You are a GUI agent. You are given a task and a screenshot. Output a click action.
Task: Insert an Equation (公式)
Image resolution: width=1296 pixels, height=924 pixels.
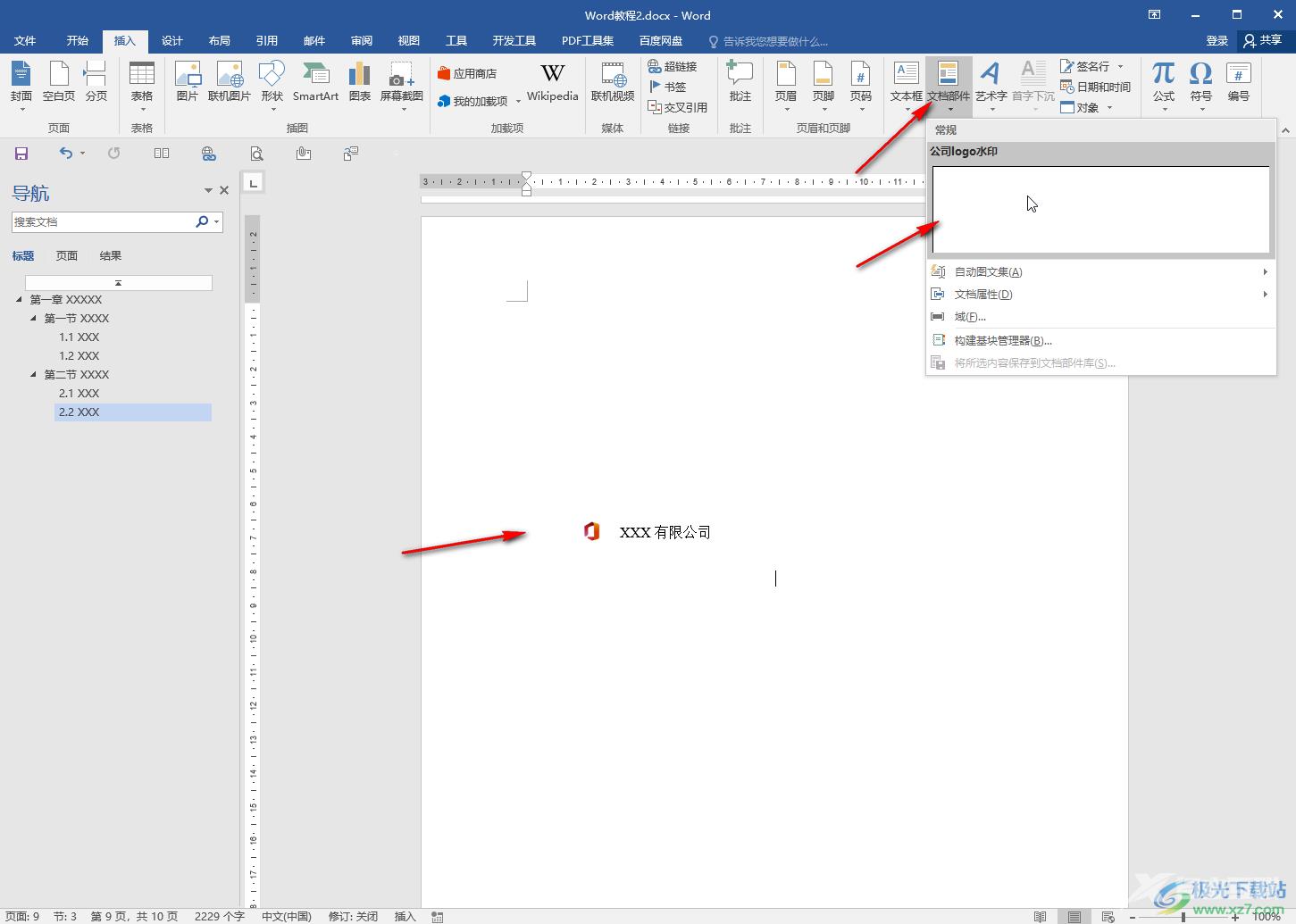pos(1163,86)
